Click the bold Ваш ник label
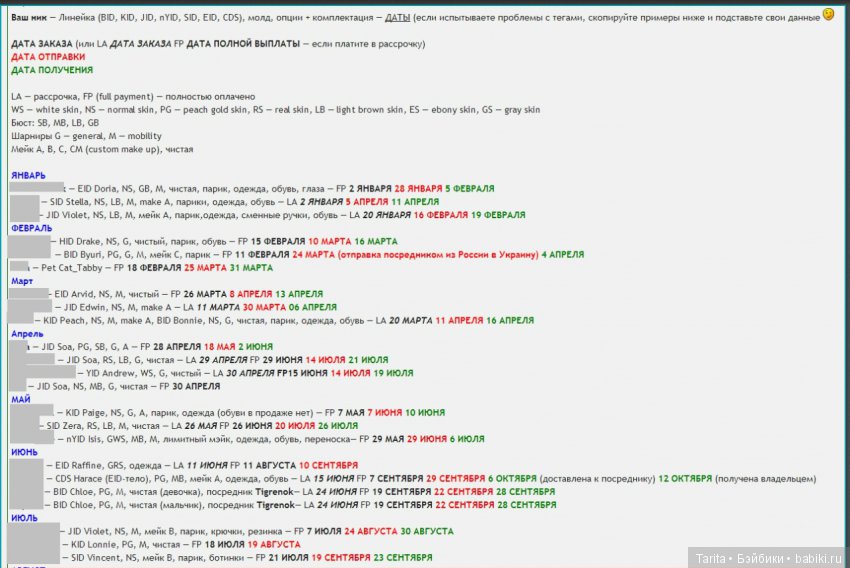Viewport: 850px width, 568px height. [29, 18]
